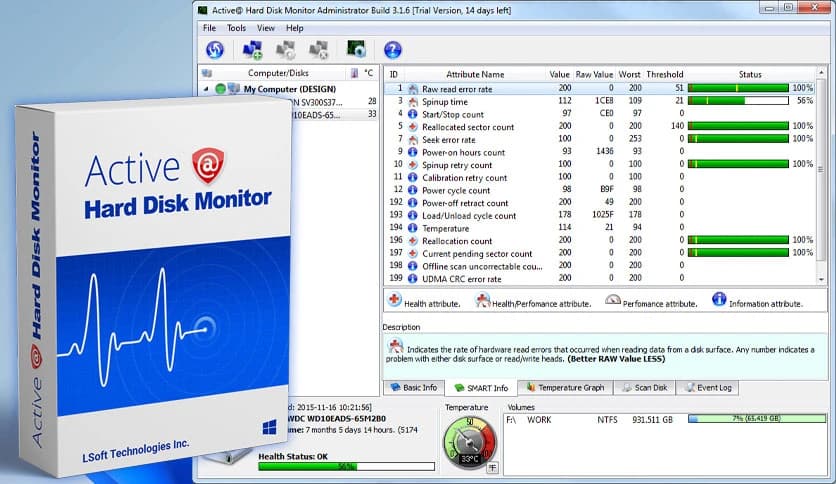Click the Temperature attribute info icon

413,228
